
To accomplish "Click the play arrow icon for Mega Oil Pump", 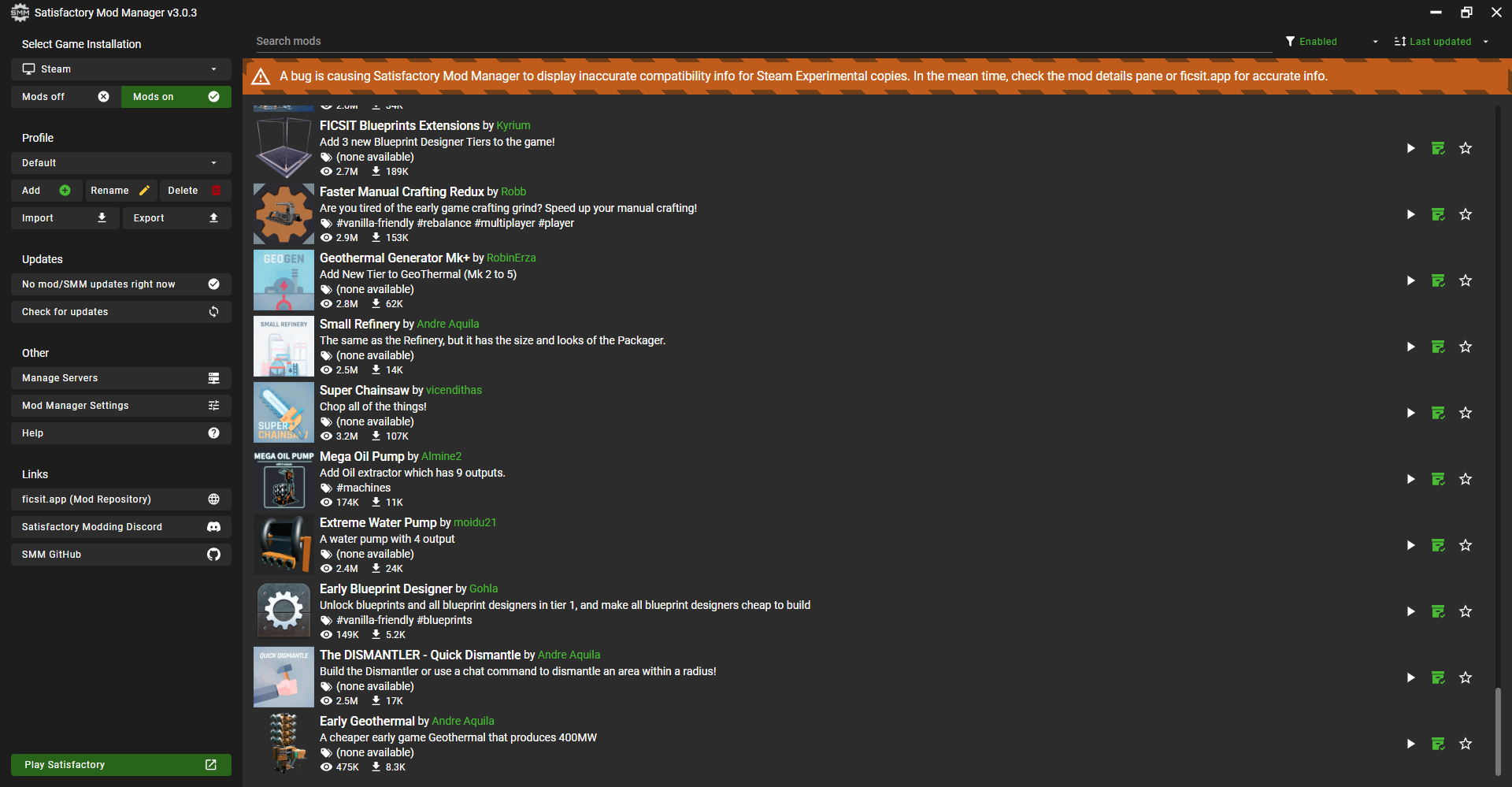I will 1411,479.
